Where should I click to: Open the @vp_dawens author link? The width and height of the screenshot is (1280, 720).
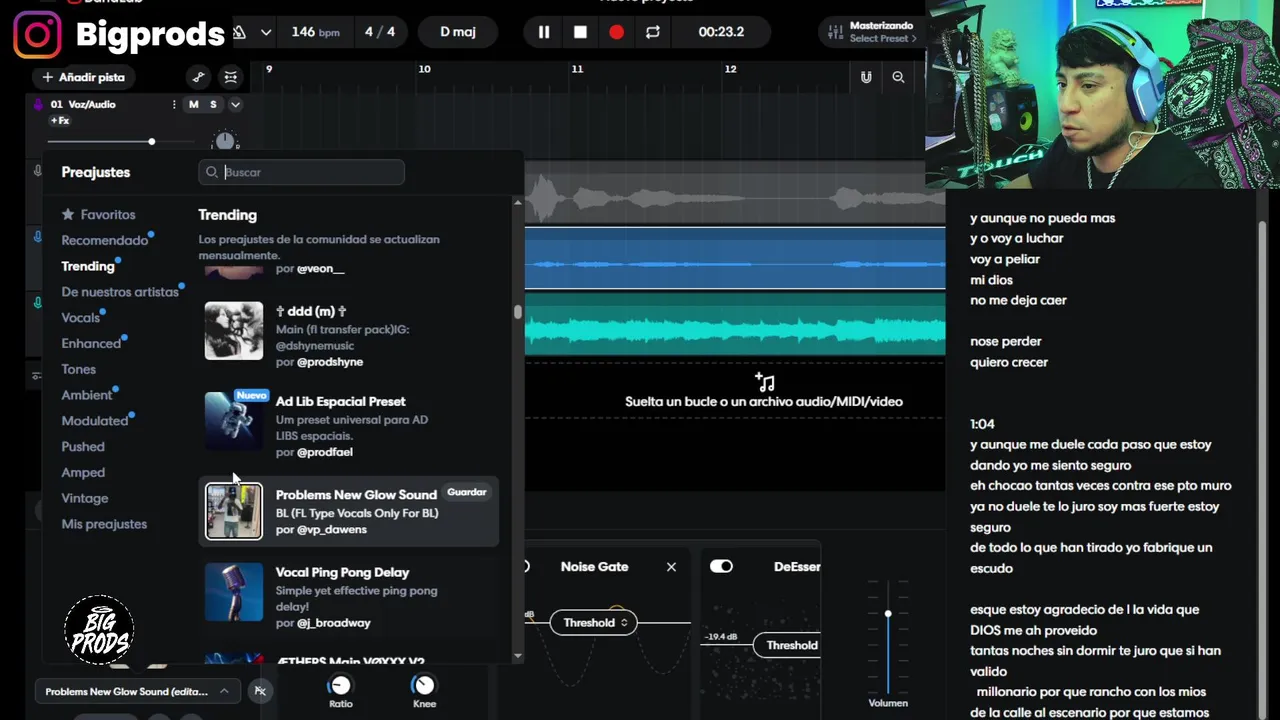coord(332,530)
